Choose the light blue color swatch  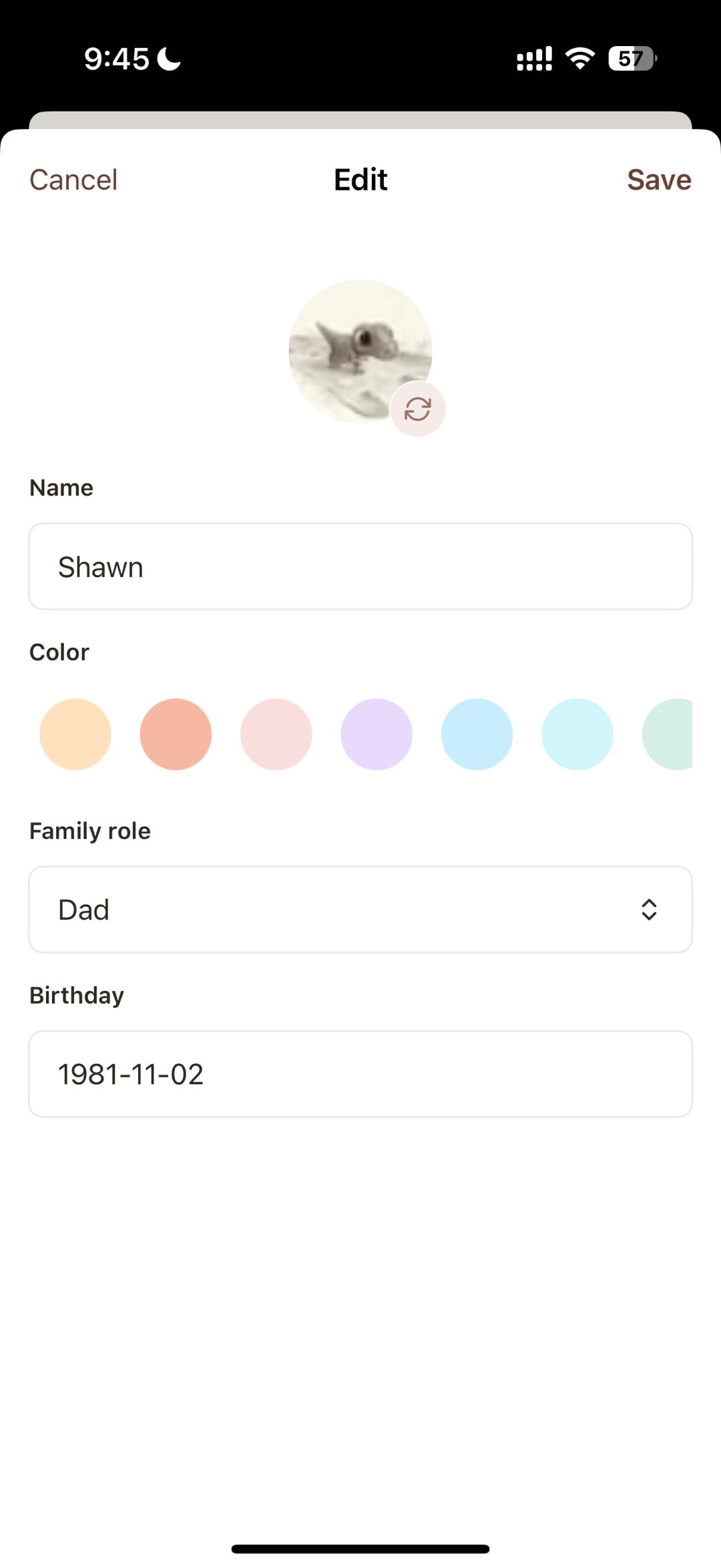477,735
